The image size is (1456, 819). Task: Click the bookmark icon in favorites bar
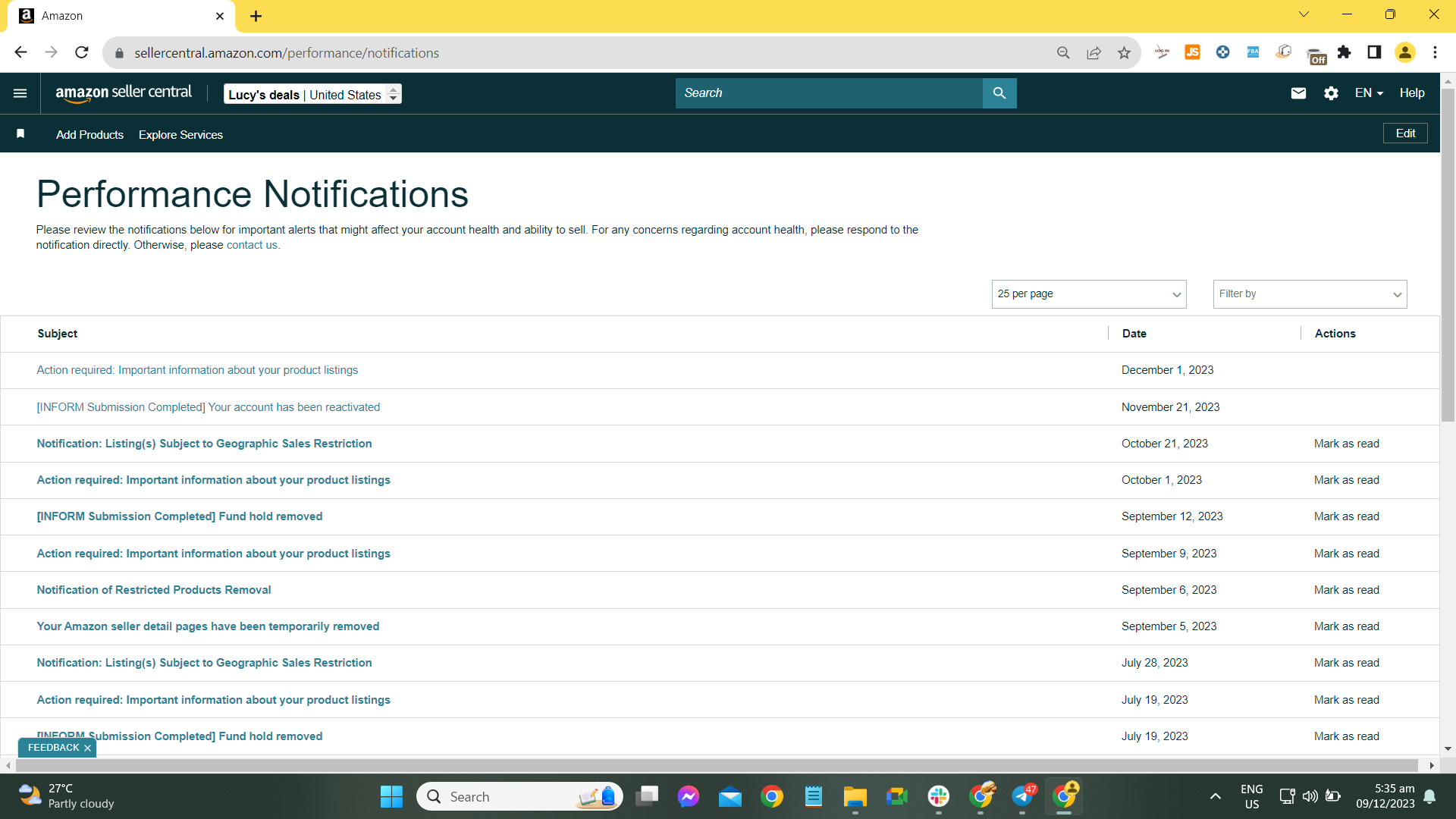tap(20, 134)
